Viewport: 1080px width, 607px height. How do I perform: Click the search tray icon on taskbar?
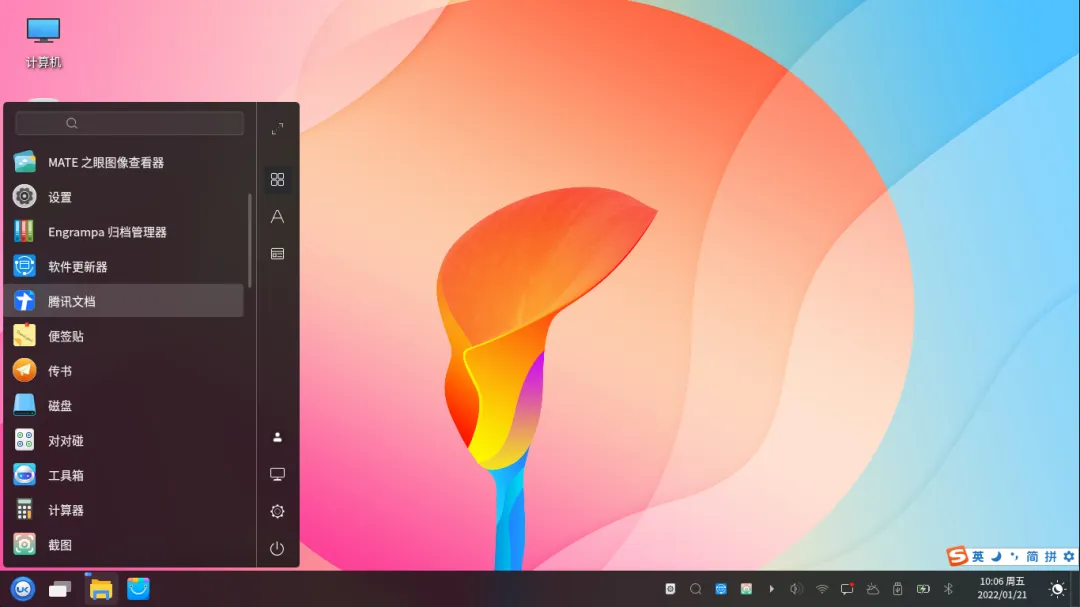696,589
